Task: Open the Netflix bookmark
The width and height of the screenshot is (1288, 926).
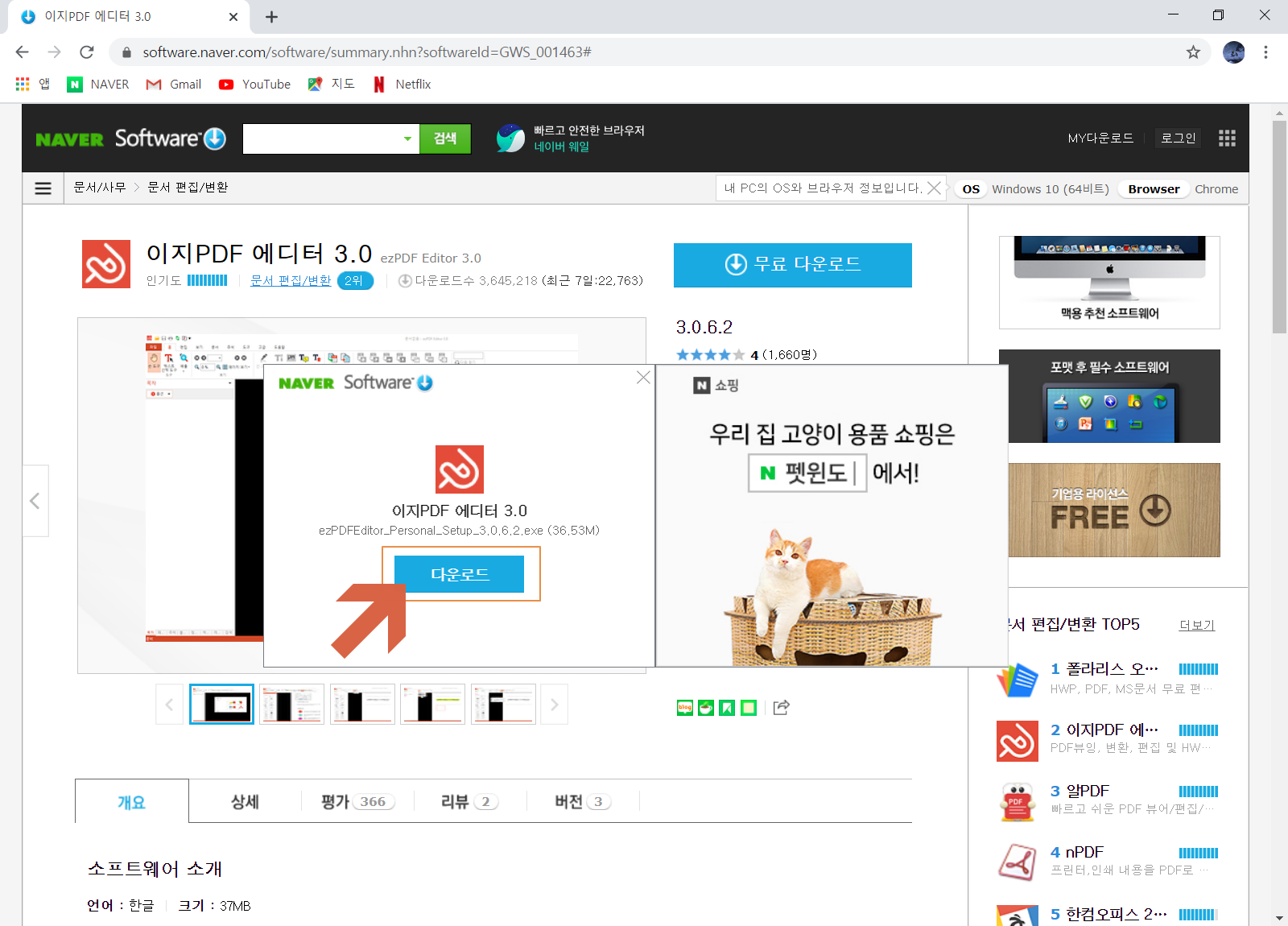Action: 402,85
